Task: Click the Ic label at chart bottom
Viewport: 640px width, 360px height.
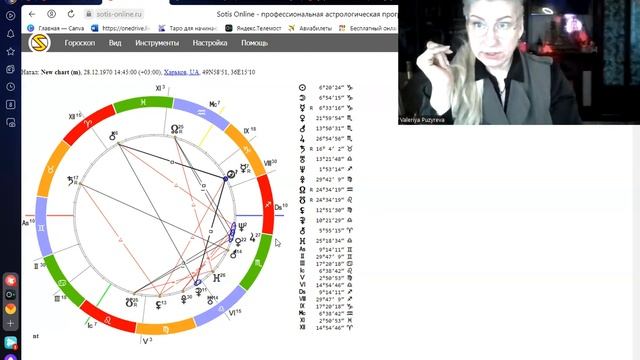Action: (92, 325)
